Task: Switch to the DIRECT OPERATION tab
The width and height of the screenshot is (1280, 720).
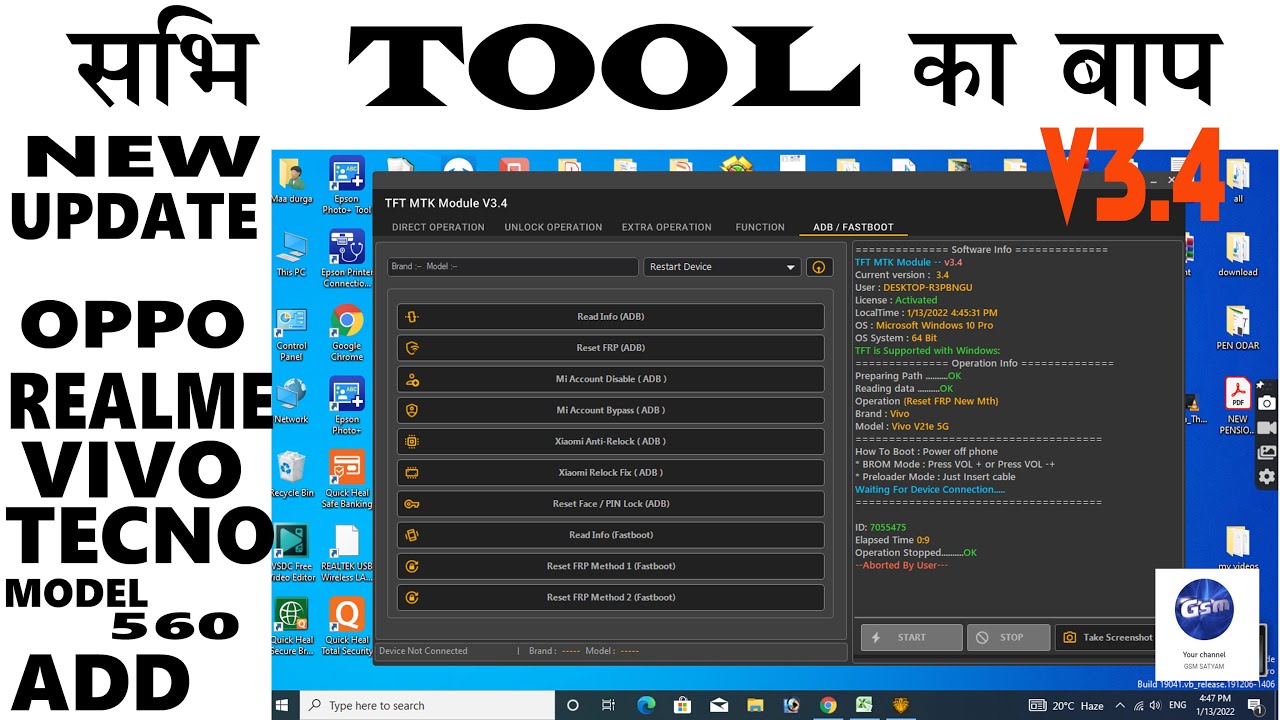Action: point(438,227)
